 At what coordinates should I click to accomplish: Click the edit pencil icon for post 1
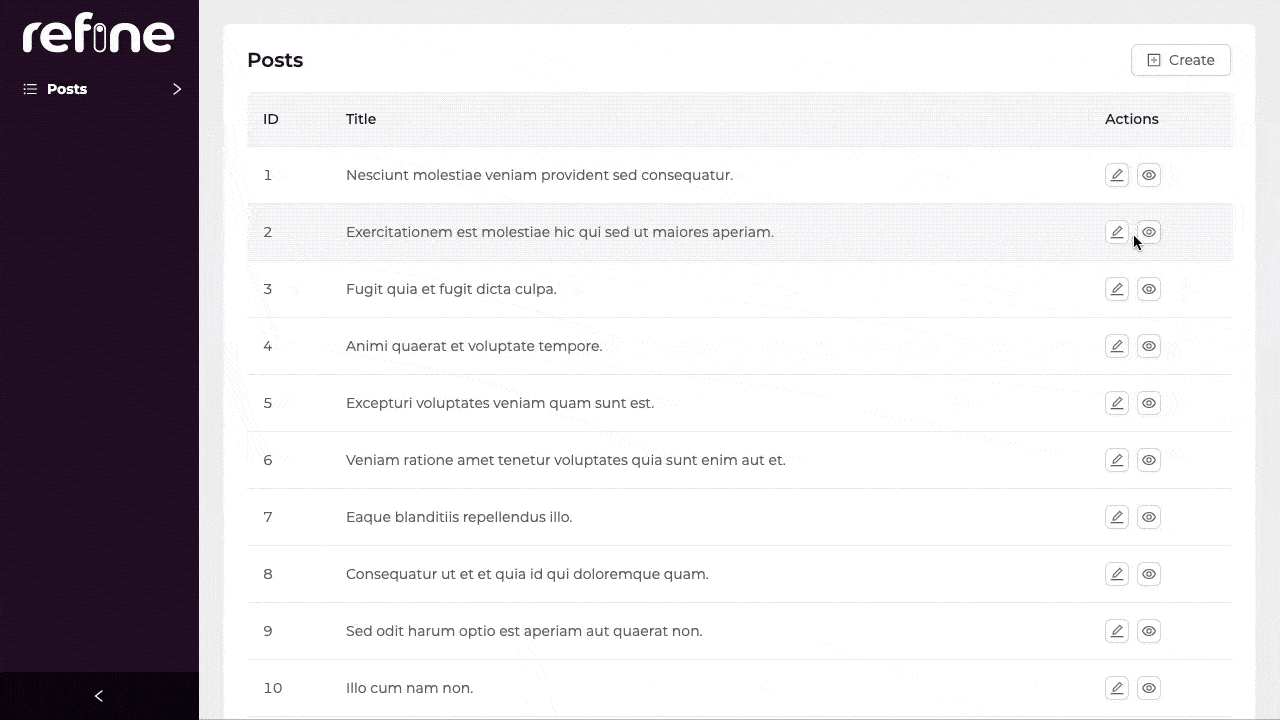[1117, 175]
